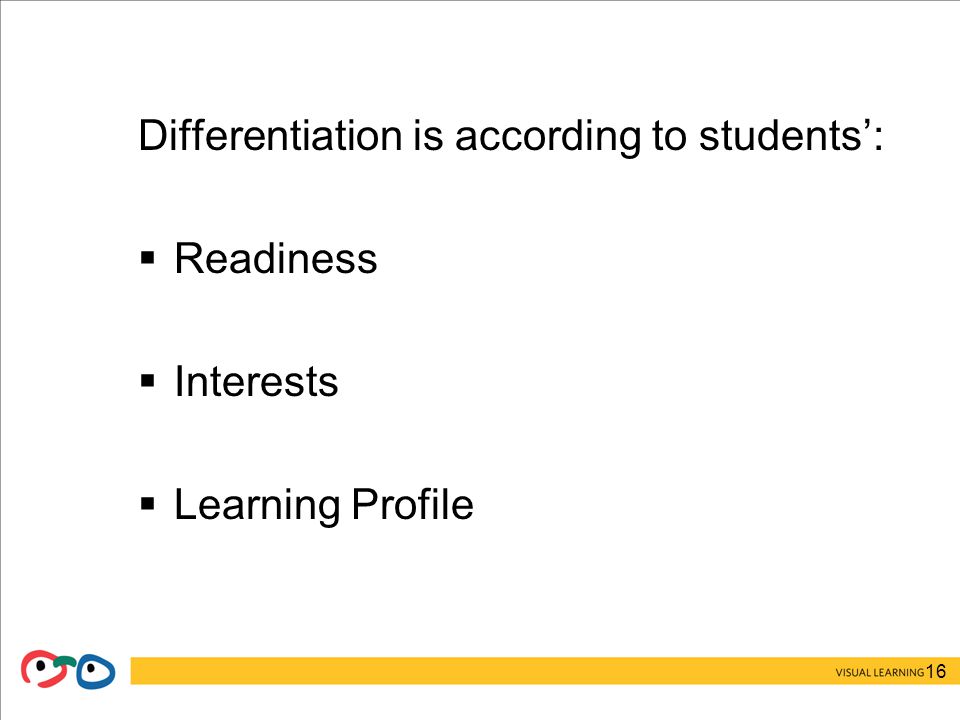This screenshot has height=720, width=960.
Task: Click the red face shape in logo
Action: [42, 669]
